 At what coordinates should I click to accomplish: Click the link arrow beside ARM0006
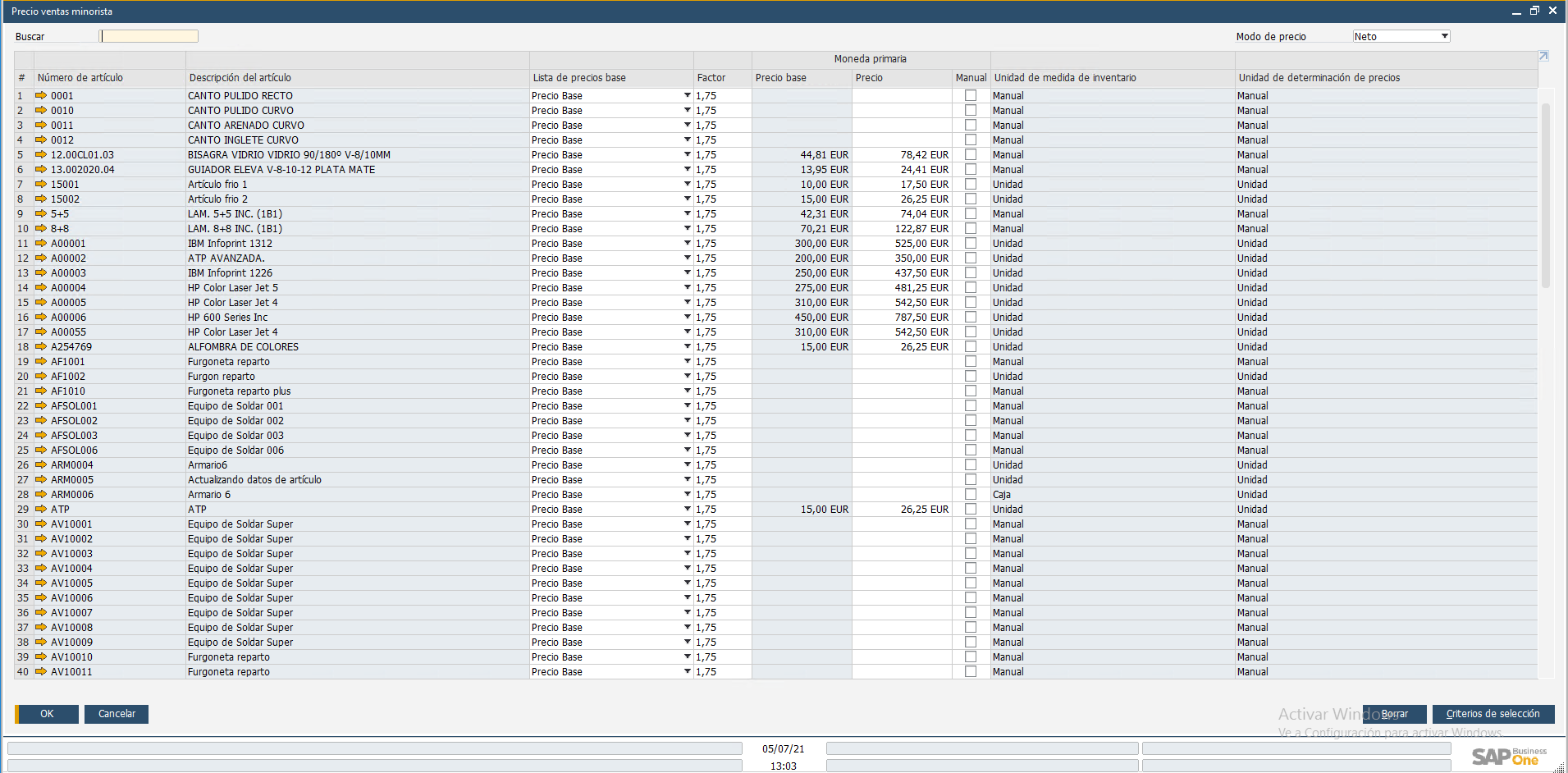(41, 495)
